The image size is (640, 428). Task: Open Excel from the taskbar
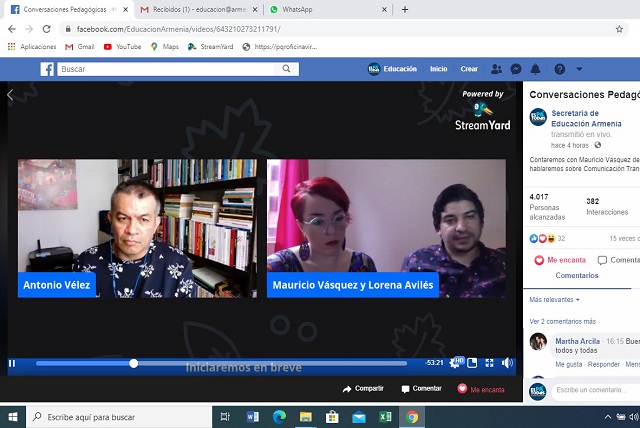[385, 417]
